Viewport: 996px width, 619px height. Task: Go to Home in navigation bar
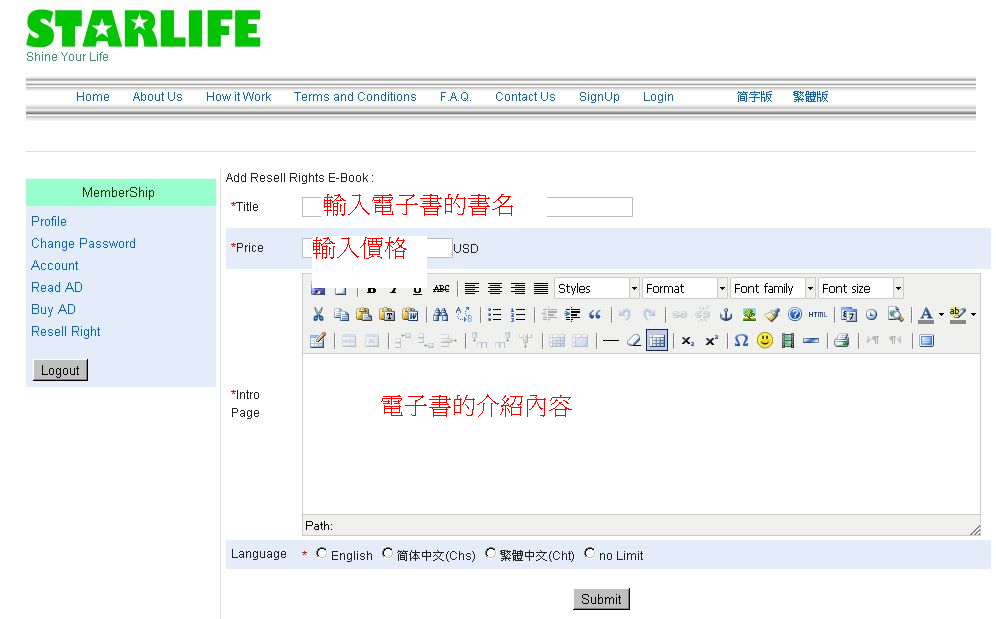pyautogui.click(x=93, y=97)
